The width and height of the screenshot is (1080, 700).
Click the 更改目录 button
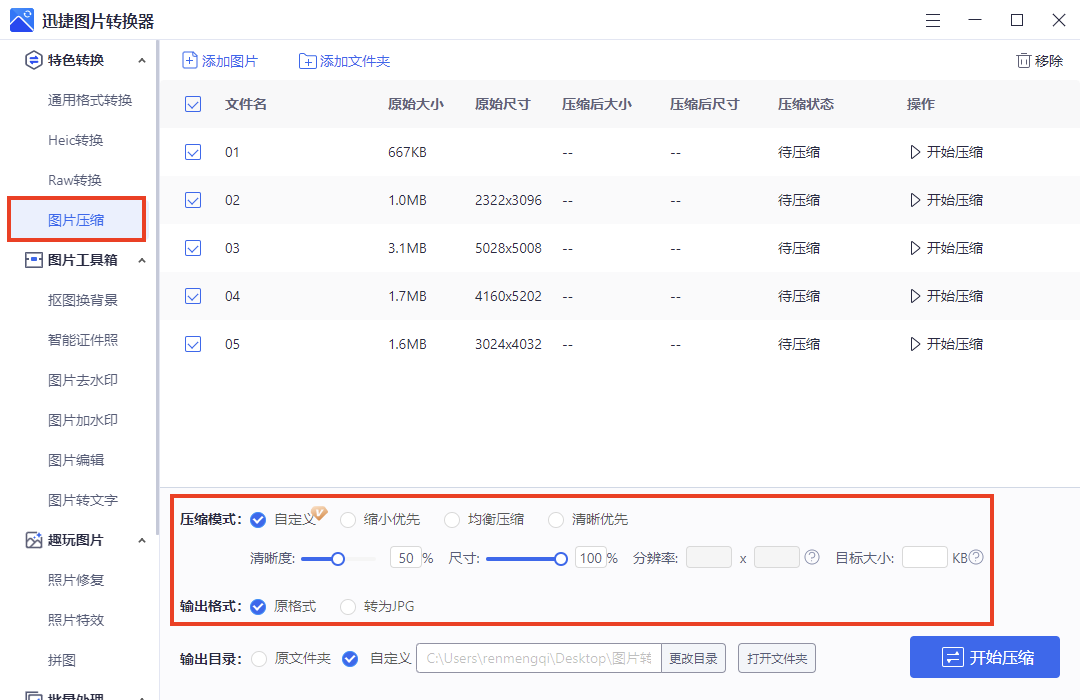693,658
